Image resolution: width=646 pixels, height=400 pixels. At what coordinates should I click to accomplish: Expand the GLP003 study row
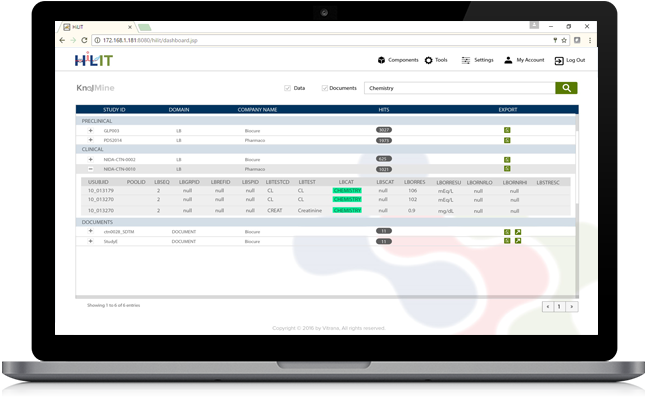(90, 131)
